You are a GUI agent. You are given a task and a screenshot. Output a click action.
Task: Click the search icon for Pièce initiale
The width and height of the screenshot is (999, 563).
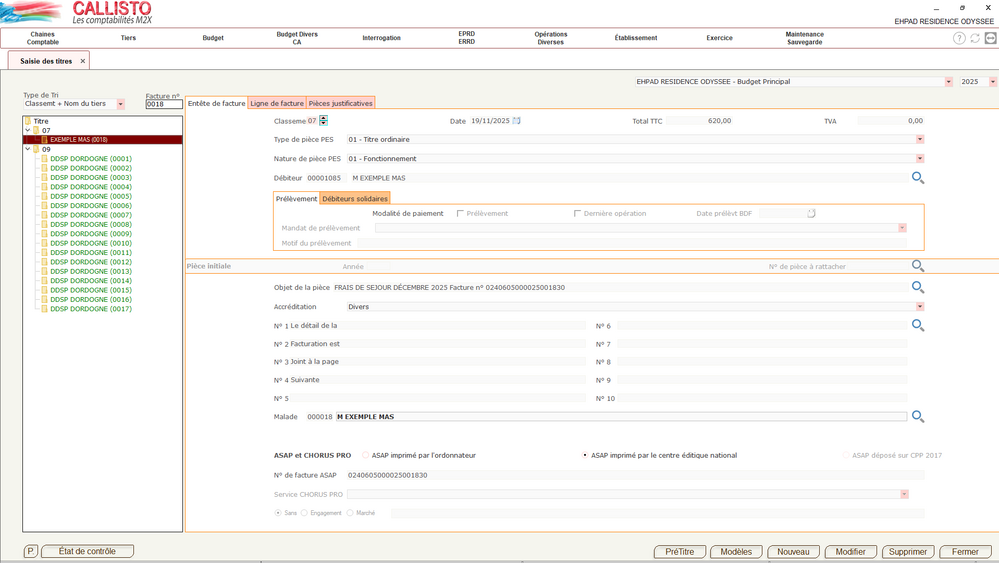(917, 266)
